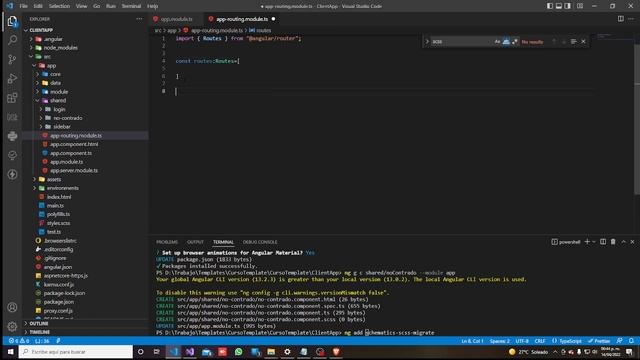This screenshot has height=360, width=640.
Task: Collapse the src folder
Action: point(31,57)
